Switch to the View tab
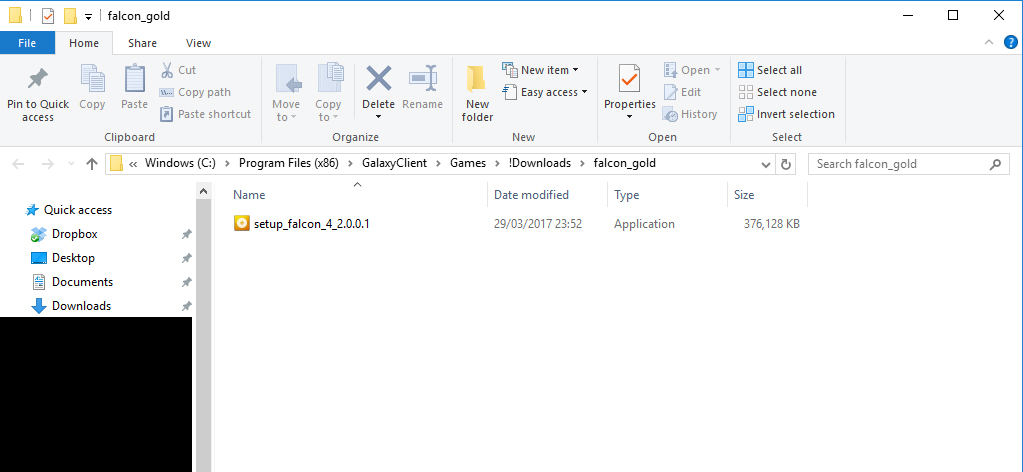Image resolution: width=1023 pixels, height=472 pixels. tap(198, 43)
